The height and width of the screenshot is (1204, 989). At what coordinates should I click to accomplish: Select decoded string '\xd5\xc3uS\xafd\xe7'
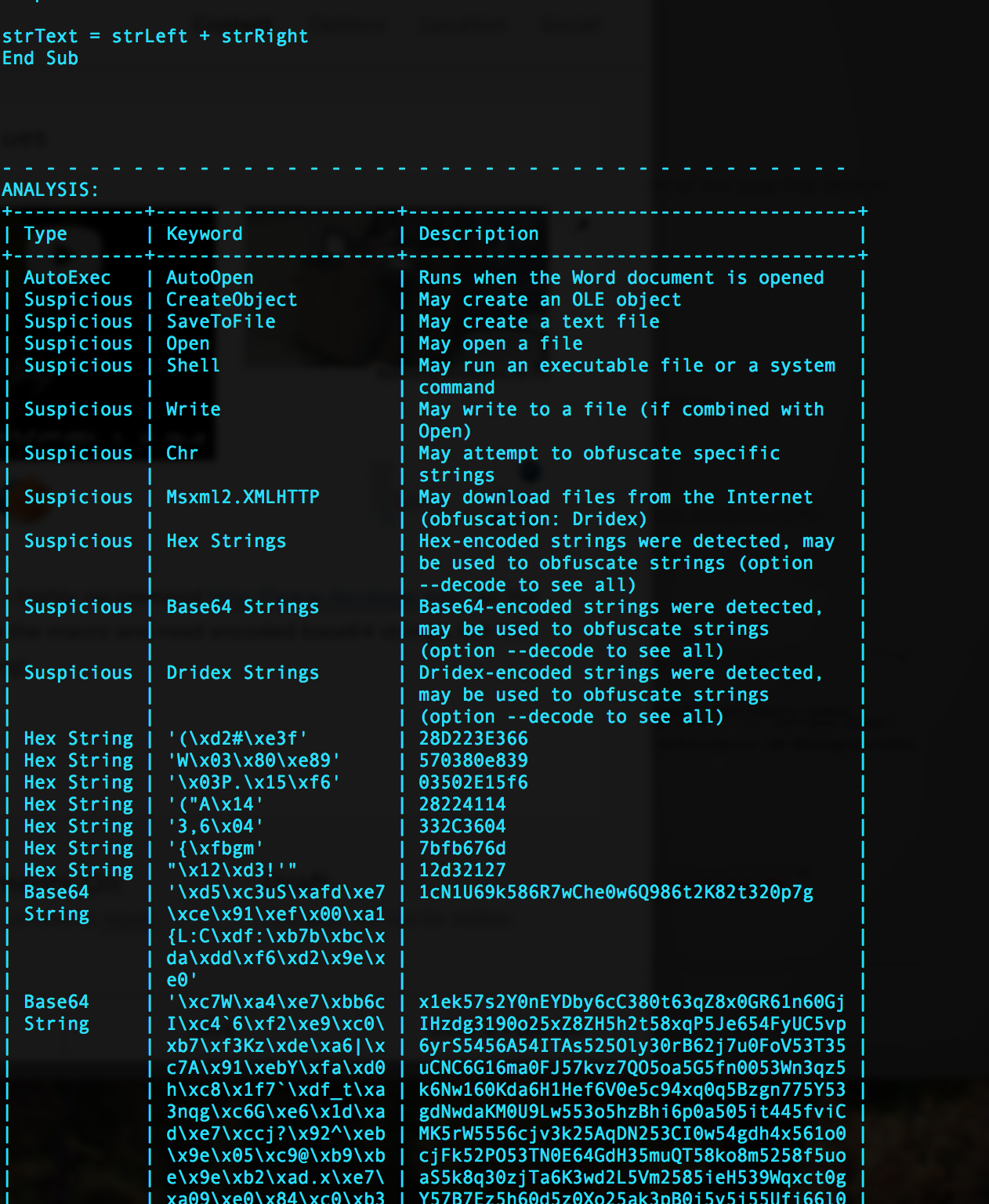coord(276,892)
